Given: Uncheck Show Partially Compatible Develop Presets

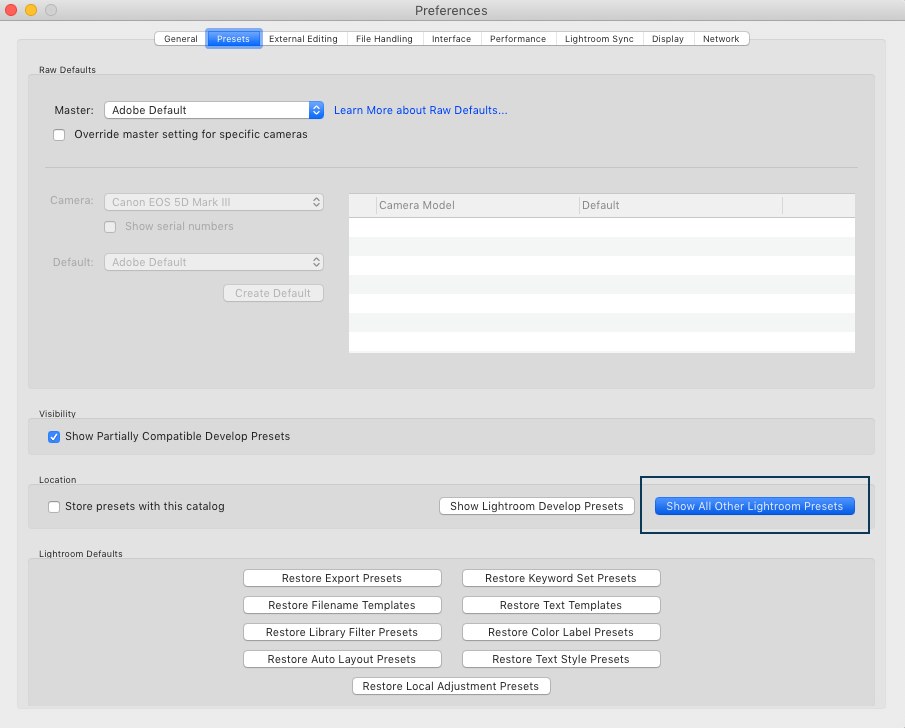Looking at the screenshot, I should point(54,437).
